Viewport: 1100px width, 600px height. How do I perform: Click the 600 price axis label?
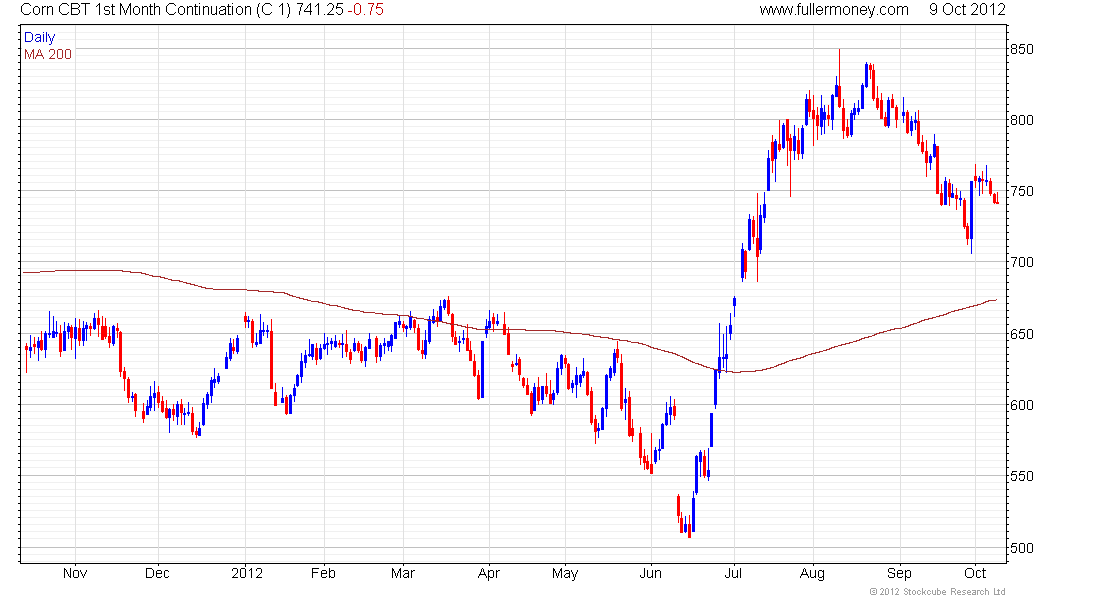tap(1021, 406)
